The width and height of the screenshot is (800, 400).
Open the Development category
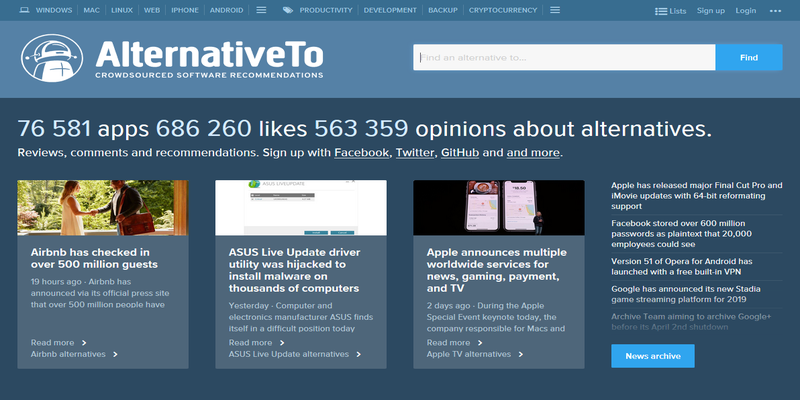[390, 10]
